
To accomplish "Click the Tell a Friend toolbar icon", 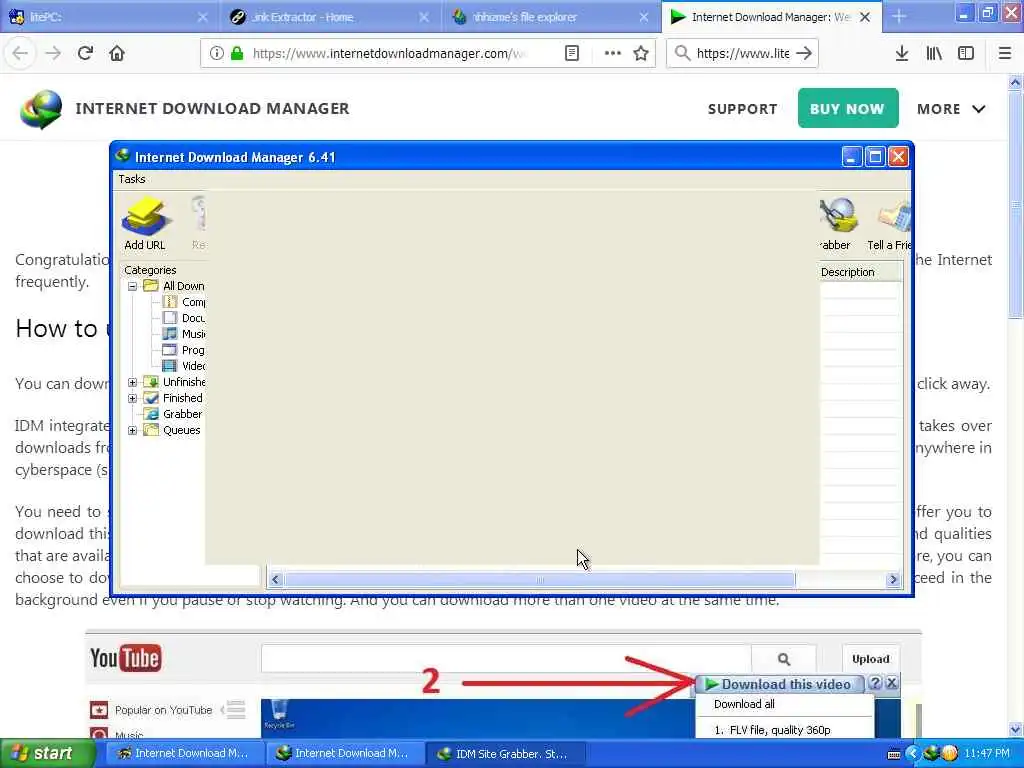I will (889, 223).
